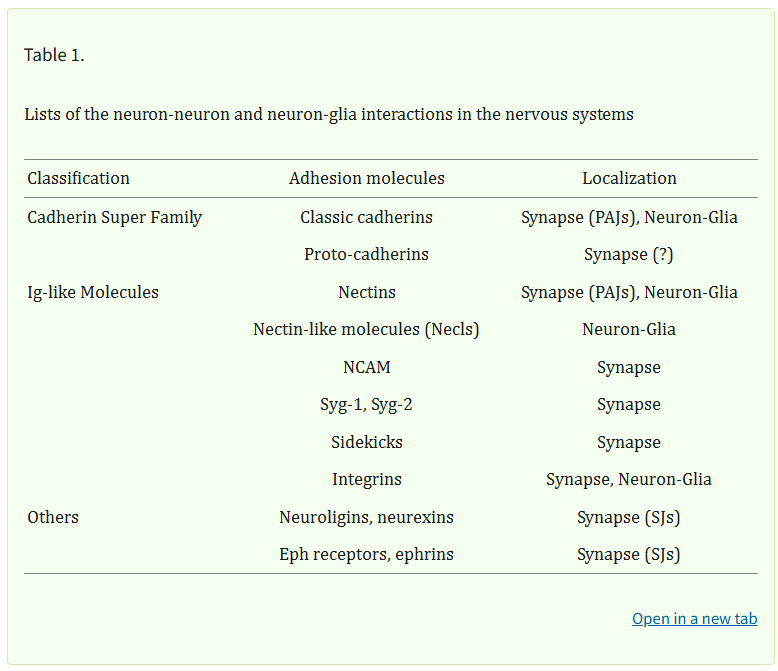Click the Ig-like Molecules cell
This screenshot has width=778, height=671.
pyautogui.click(x=93, y=292)
